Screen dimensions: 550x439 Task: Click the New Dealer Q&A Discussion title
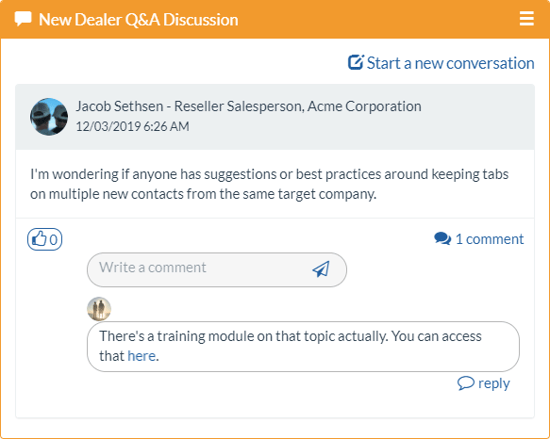click(139, 20)
